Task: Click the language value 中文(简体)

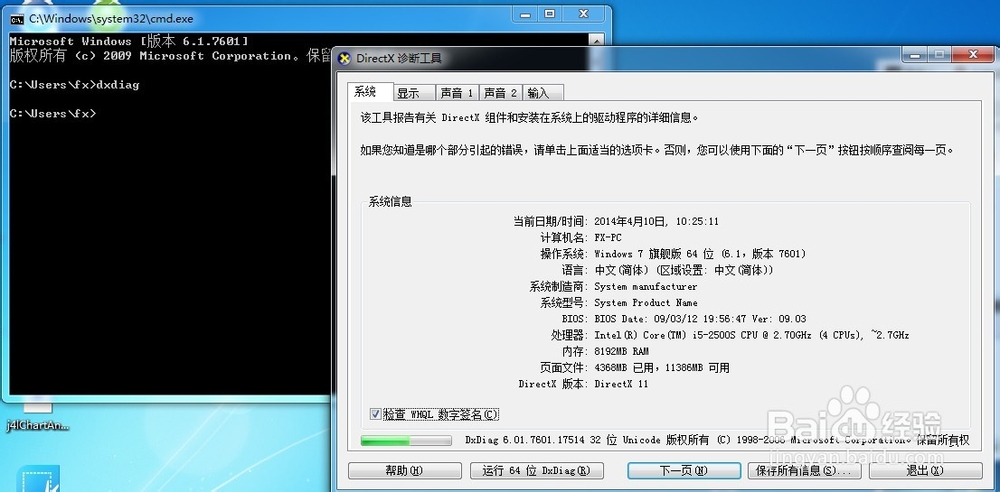Action: pyautogui.click(x=684, y=270)
